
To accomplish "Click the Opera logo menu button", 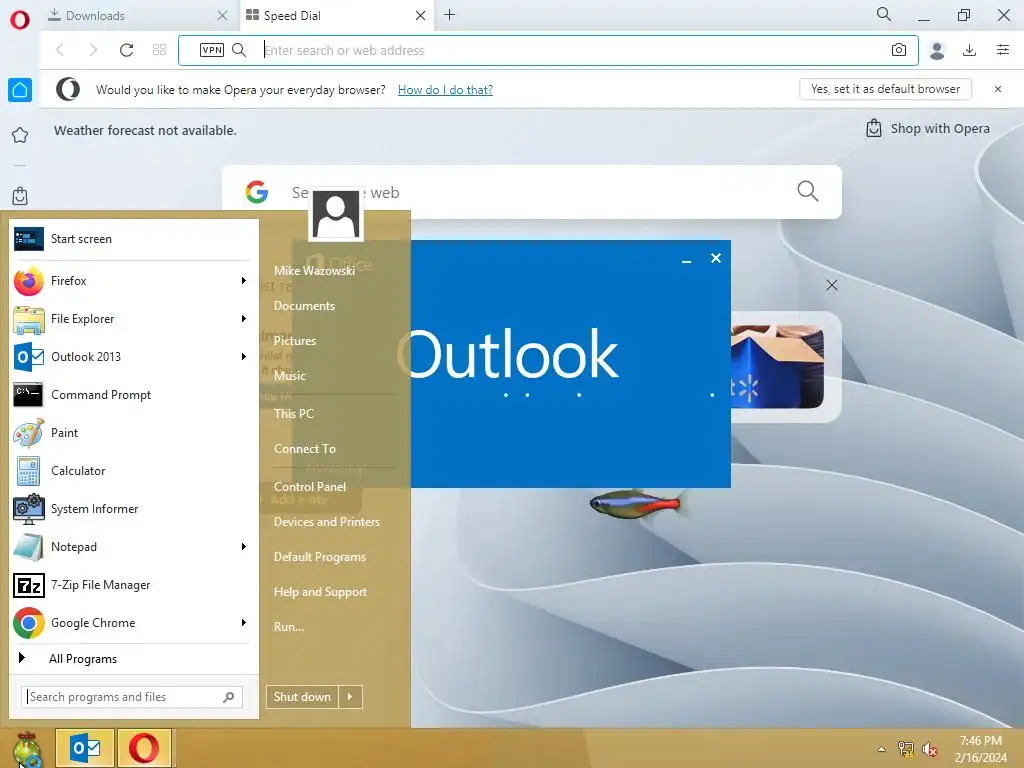I will click(x=20, y=20).
